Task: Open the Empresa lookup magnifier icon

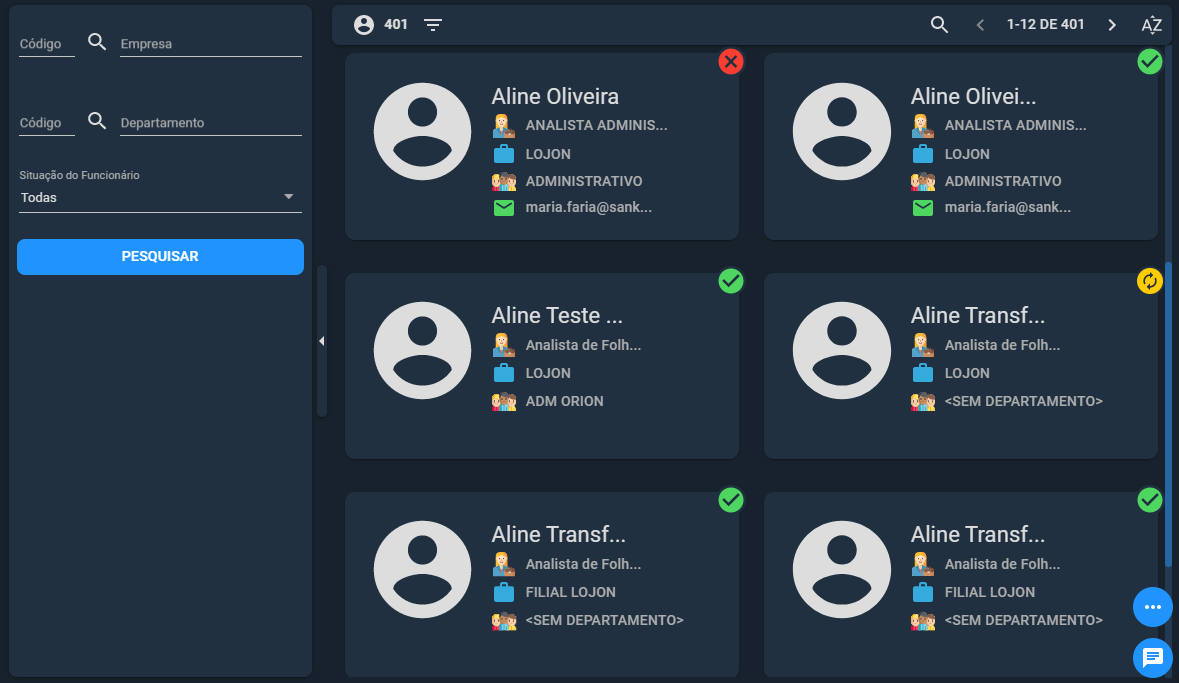Action: [97, 42]
